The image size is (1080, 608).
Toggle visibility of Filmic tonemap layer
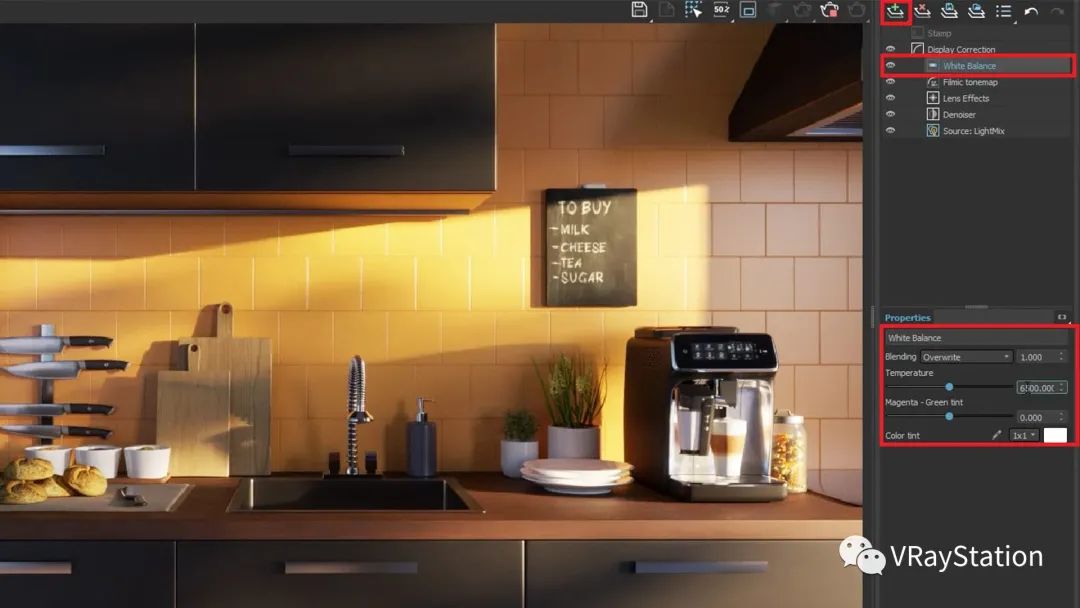[x=890, y=82]
